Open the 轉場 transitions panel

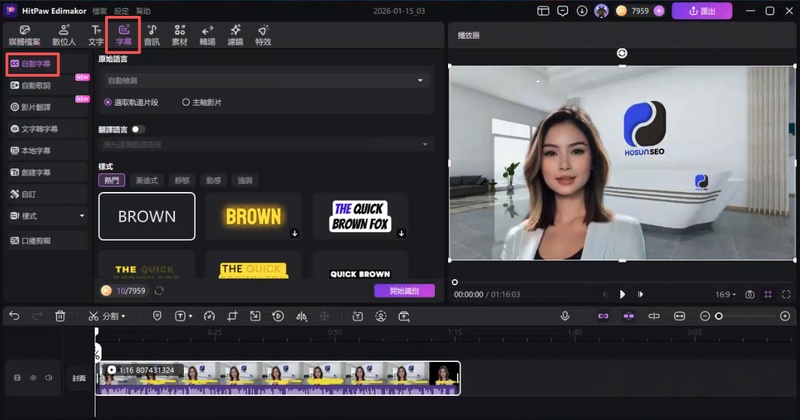[208, 36]
